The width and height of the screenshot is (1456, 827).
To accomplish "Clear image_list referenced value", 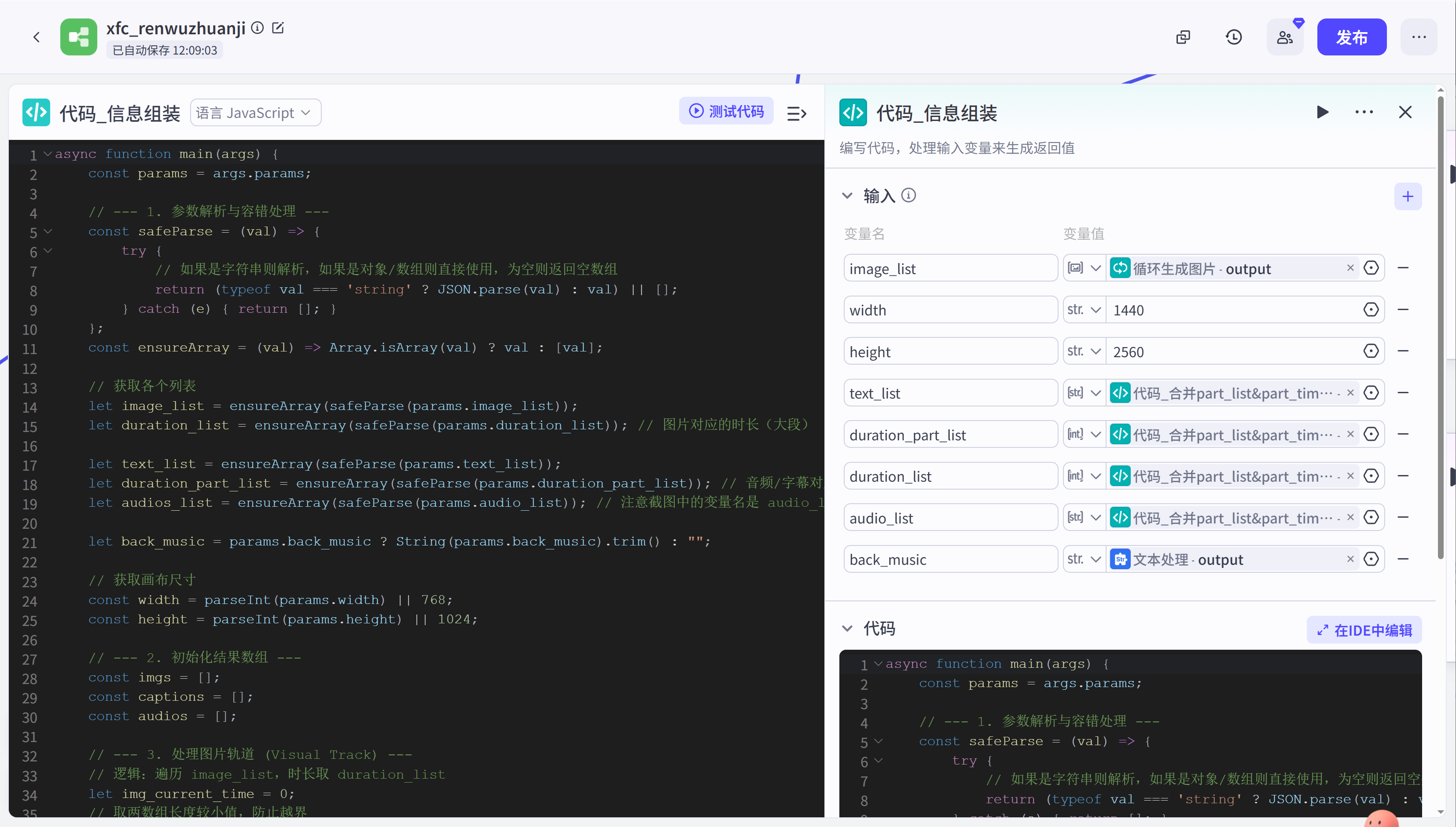I will (x=1350, y=268).
